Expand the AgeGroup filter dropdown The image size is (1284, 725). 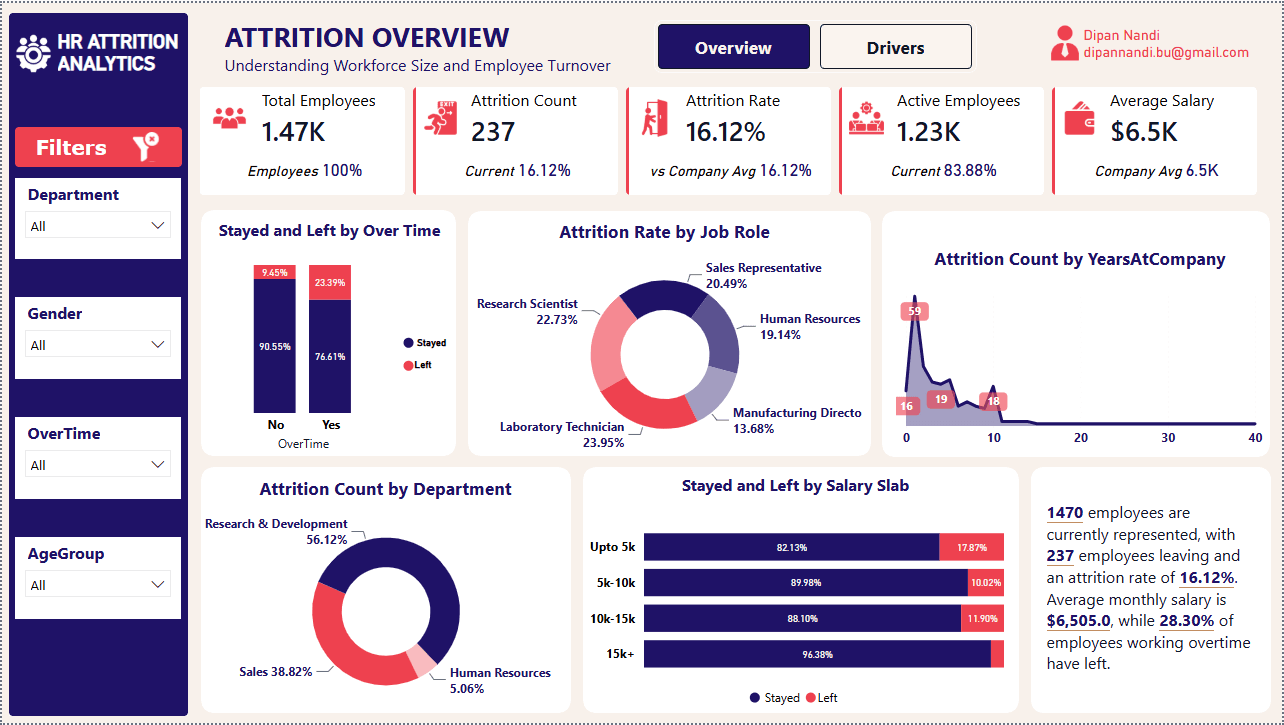pos(98,585)
